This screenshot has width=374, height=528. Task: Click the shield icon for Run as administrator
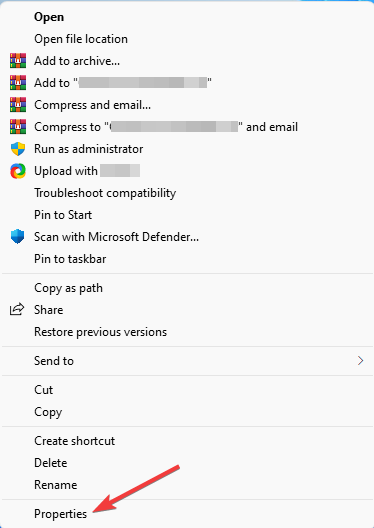click(x=18, y=149)
